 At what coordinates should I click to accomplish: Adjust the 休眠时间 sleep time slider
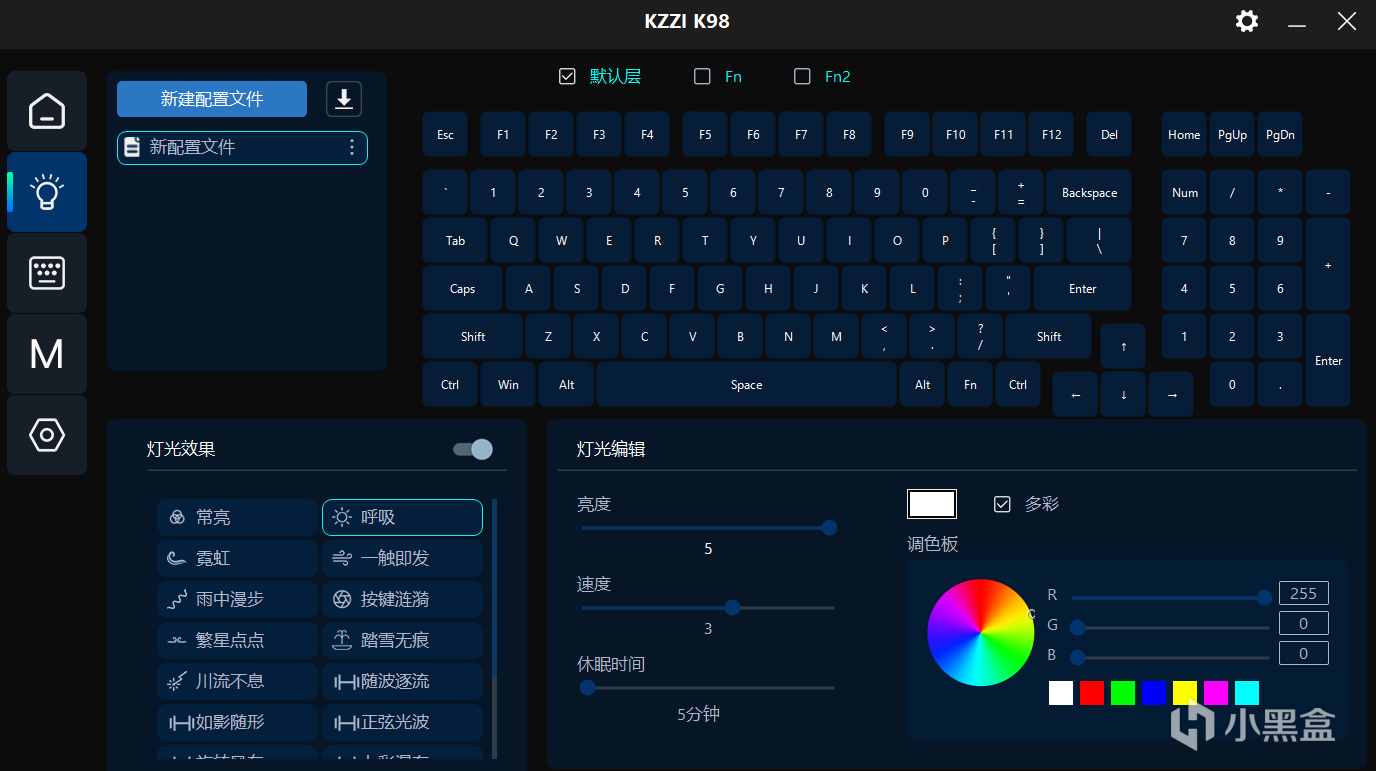click(x=708, y=688)
